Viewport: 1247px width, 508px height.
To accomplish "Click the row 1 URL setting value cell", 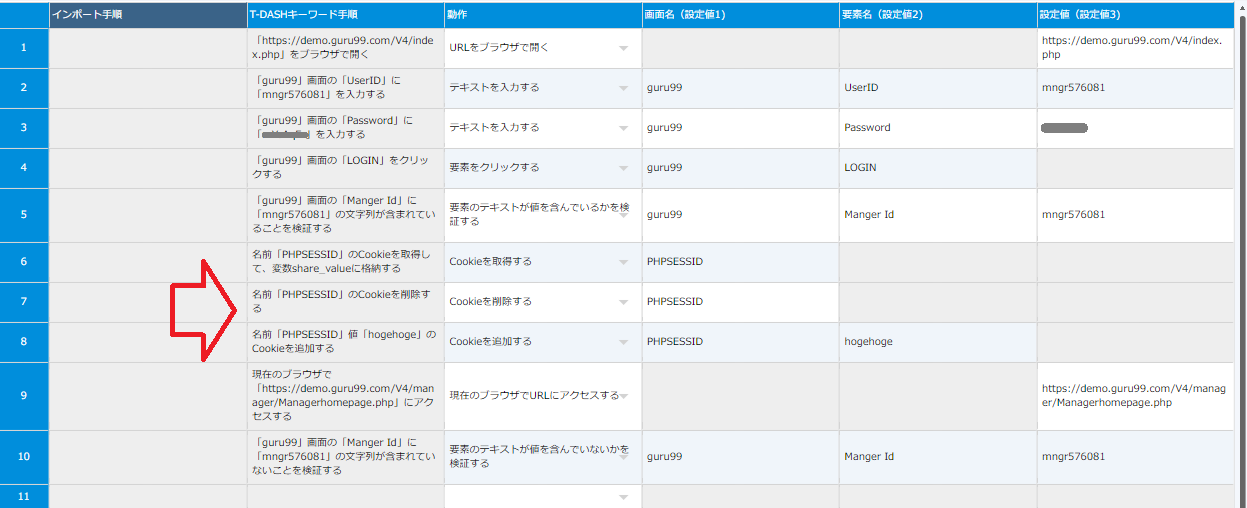I will 1136,48.
